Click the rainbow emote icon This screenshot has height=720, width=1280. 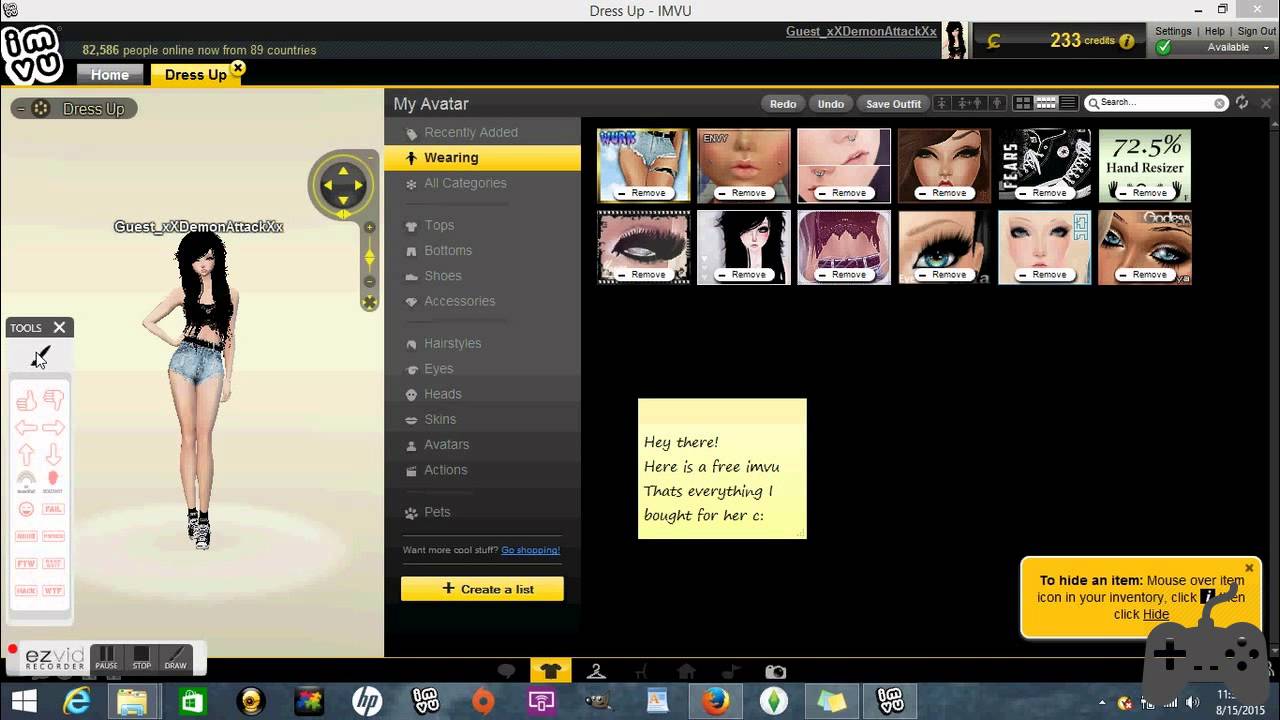(x=26, y=481)
